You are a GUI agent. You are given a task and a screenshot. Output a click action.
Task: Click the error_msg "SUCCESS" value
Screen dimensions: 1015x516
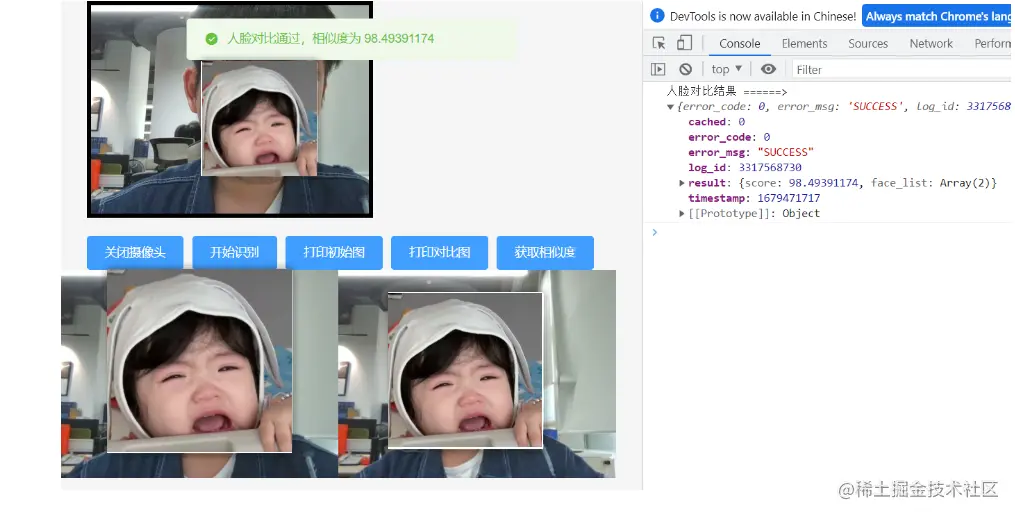(785, 152)
